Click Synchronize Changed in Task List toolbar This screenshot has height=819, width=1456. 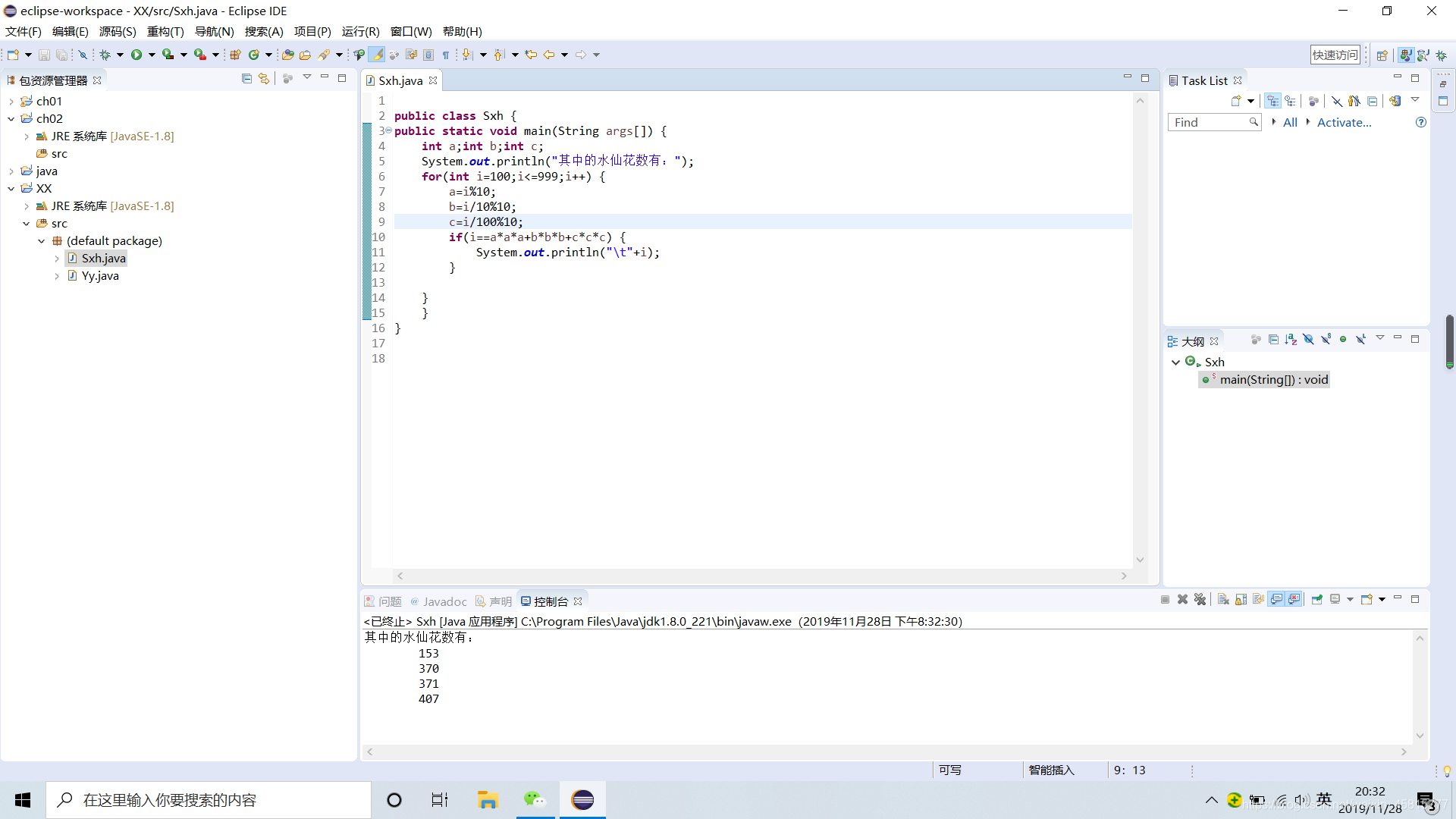tap(1395, 101)
